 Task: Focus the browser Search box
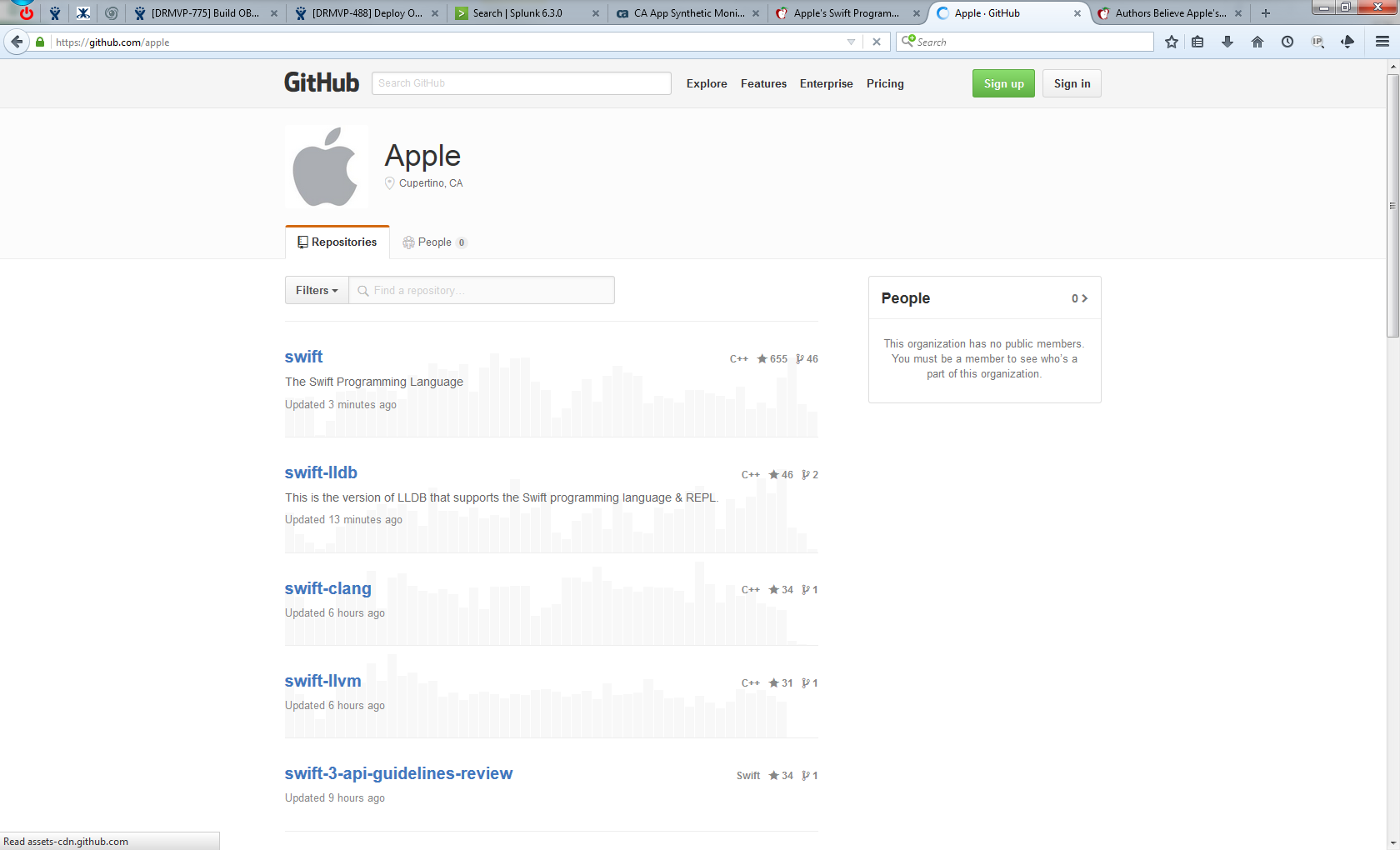coord(1025,42)
